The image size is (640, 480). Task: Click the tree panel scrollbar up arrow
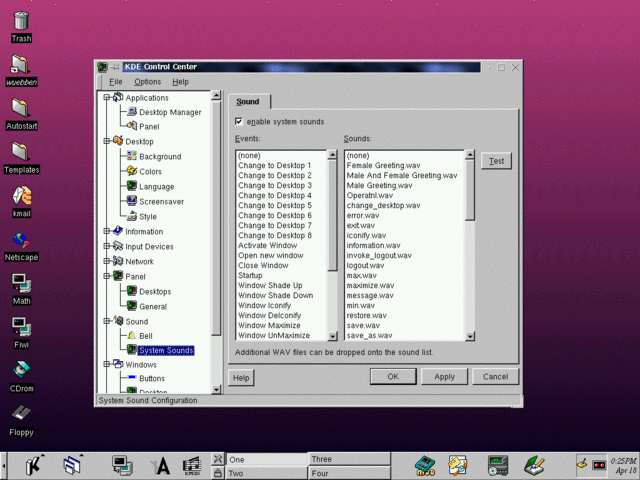point(216,95)
